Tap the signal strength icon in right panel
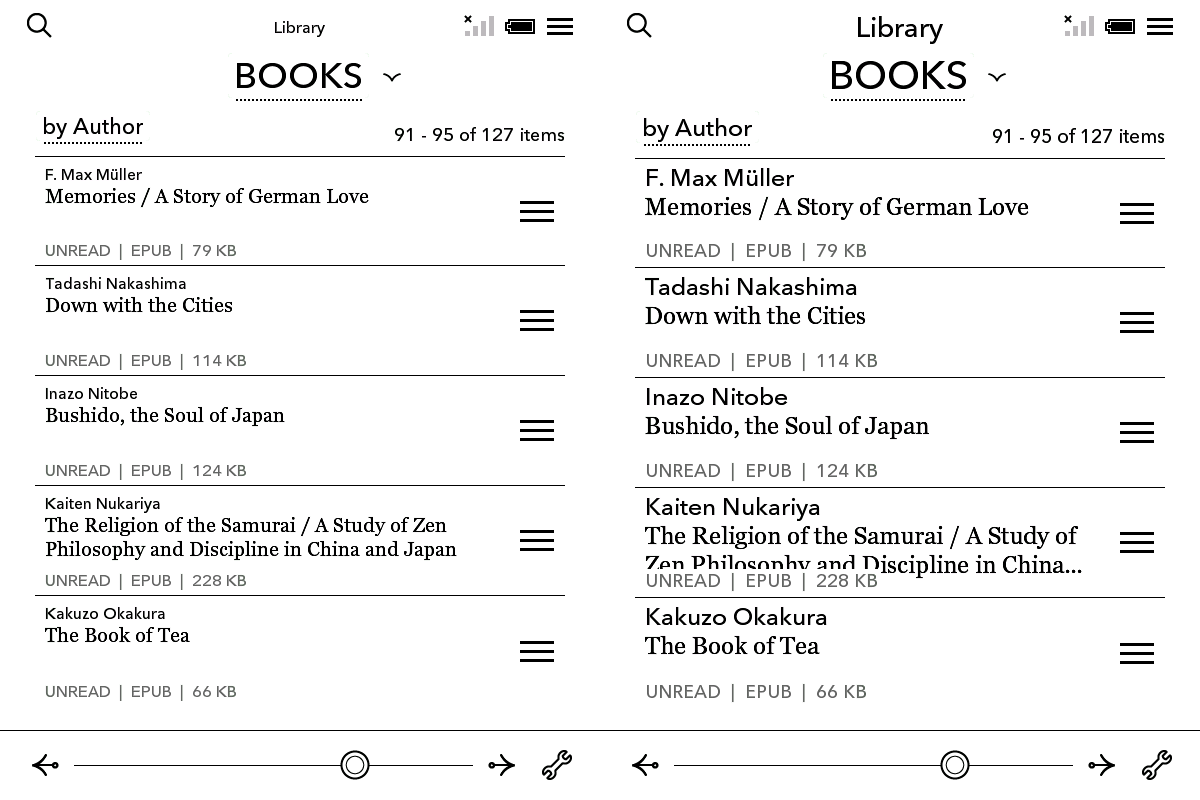Image resolution: width=1200 pixels, height=800 pixels. 1079,26
